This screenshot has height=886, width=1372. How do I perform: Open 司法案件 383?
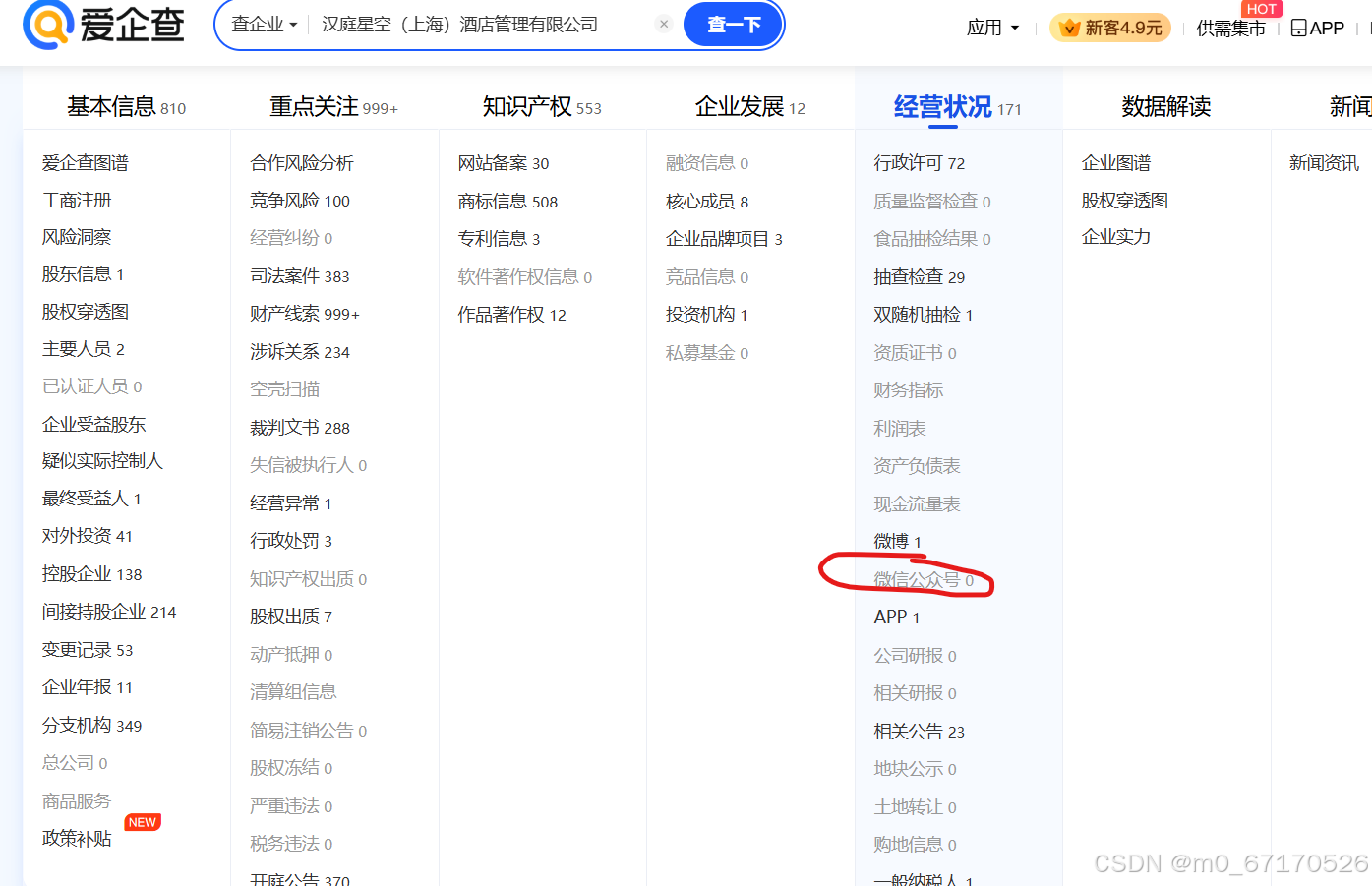[x=300, y=276]
